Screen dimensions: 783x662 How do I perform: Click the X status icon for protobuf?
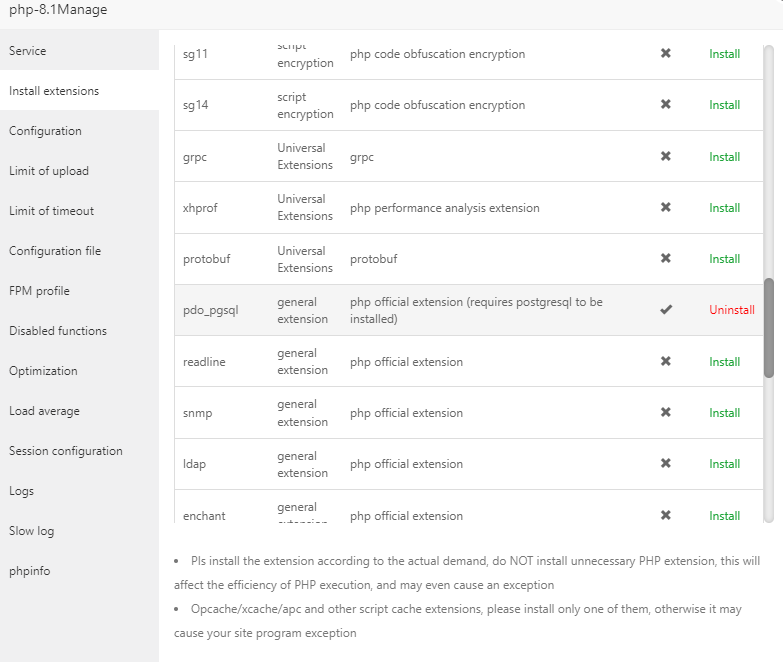click(666, 259)
